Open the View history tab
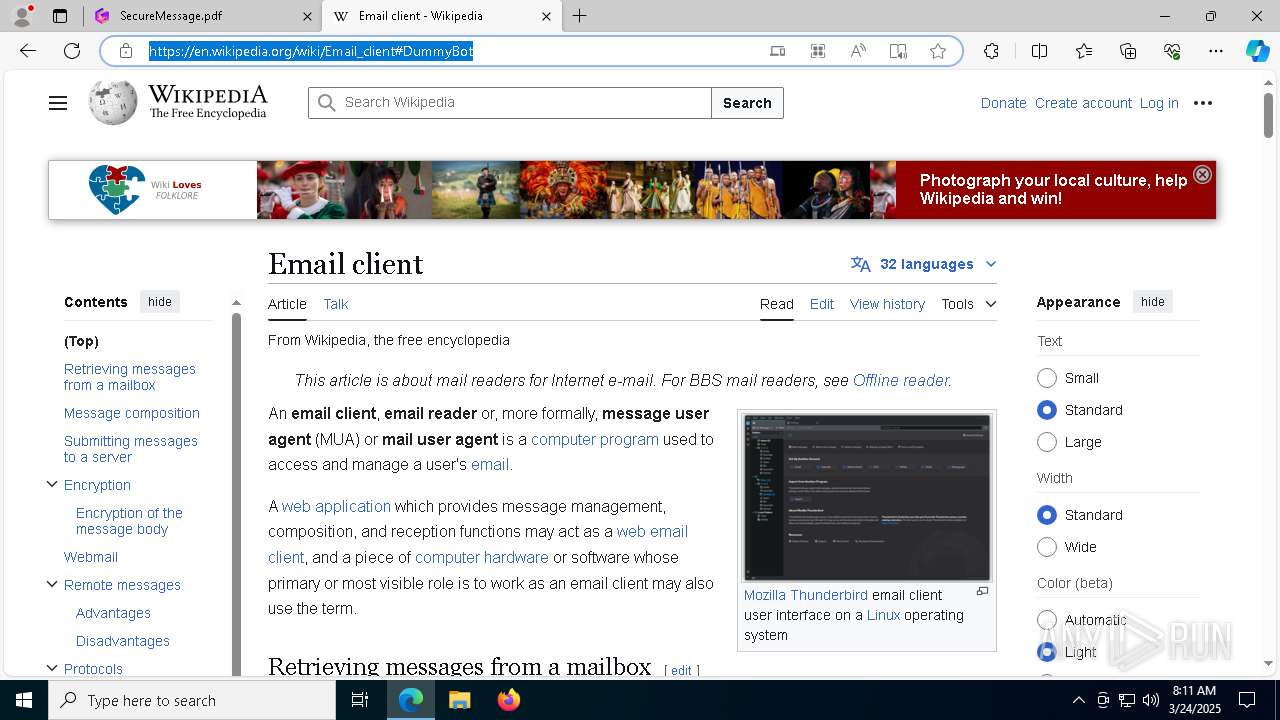 click(x=887, y=304)
